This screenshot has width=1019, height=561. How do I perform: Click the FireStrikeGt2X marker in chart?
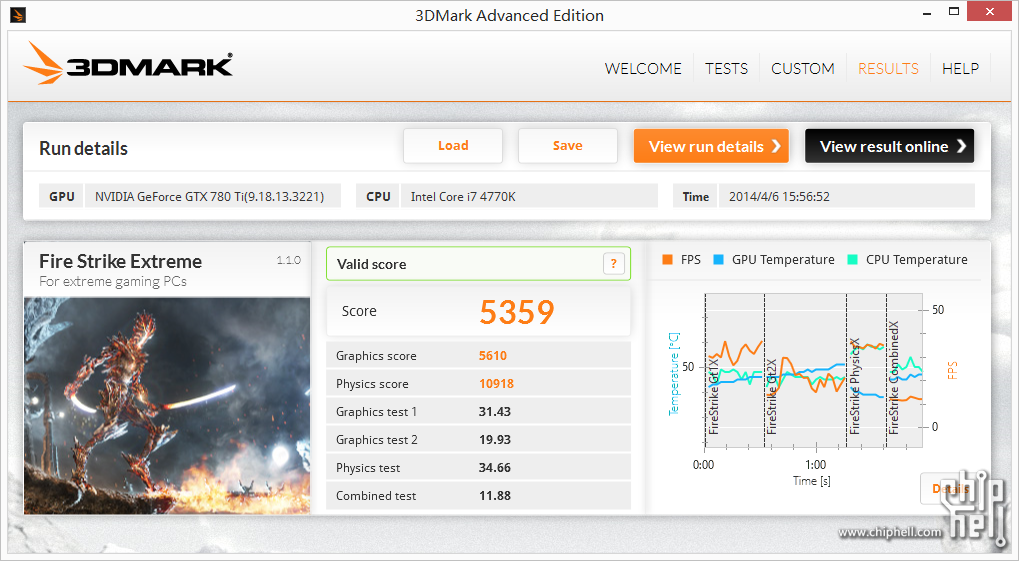point(772,396)
